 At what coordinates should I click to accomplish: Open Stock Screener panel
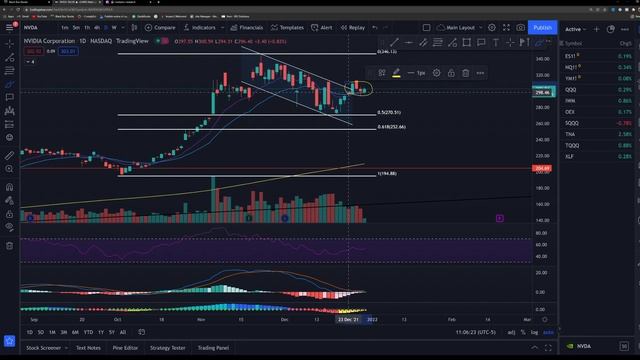coord(43,348)
